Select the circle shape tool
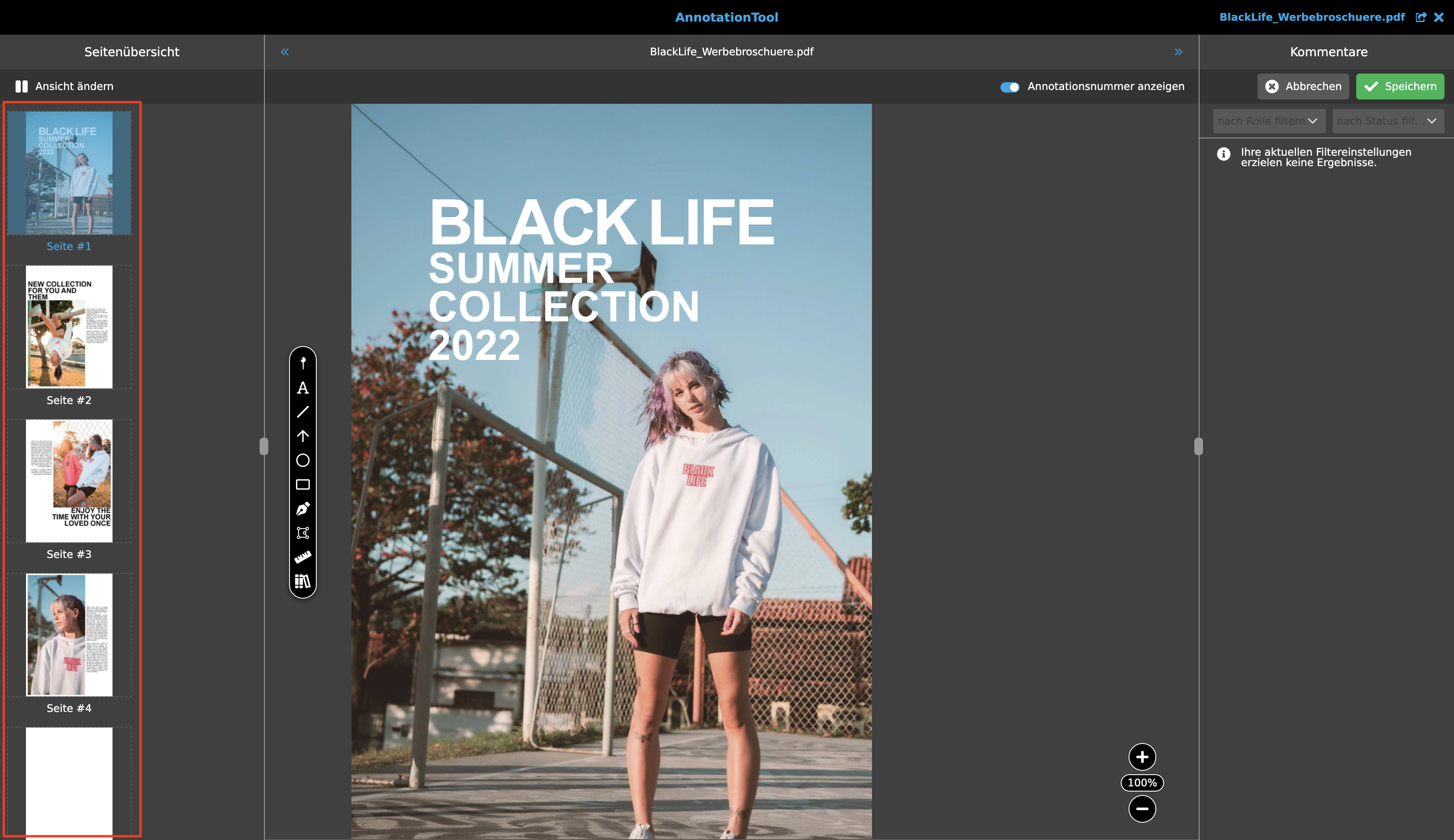The image size is (1454, 840). [302, 460]
